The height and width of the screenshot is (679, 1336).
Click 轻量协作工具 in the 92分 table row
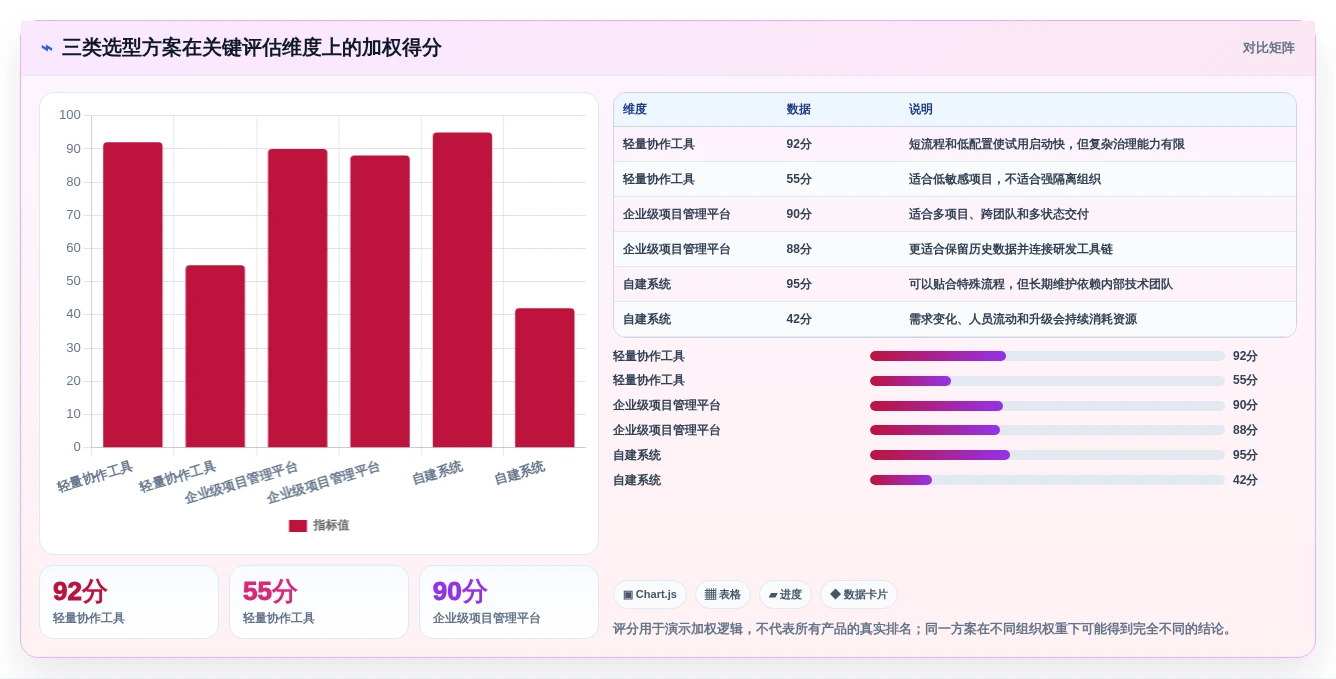[659, 145]
